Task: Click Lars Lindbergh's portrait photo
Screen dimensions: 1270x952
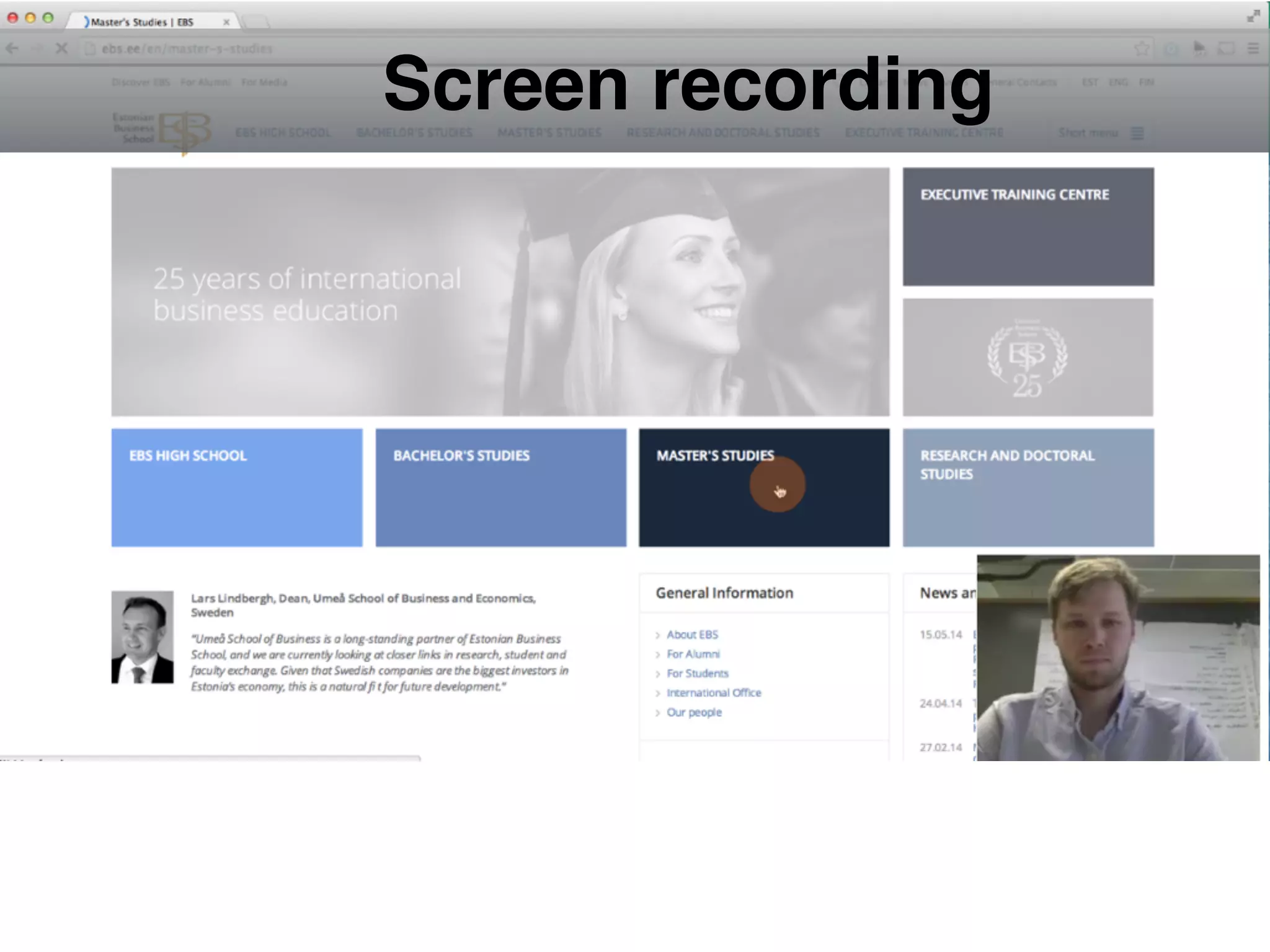Action: [x=143, y=637]
